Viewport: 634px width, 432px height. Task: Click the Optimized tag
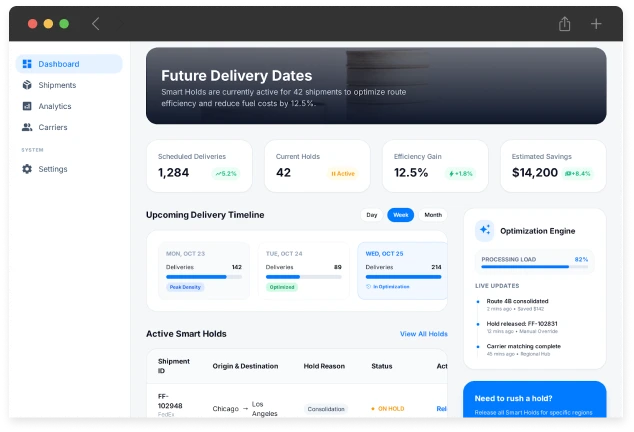pos(282,287)
